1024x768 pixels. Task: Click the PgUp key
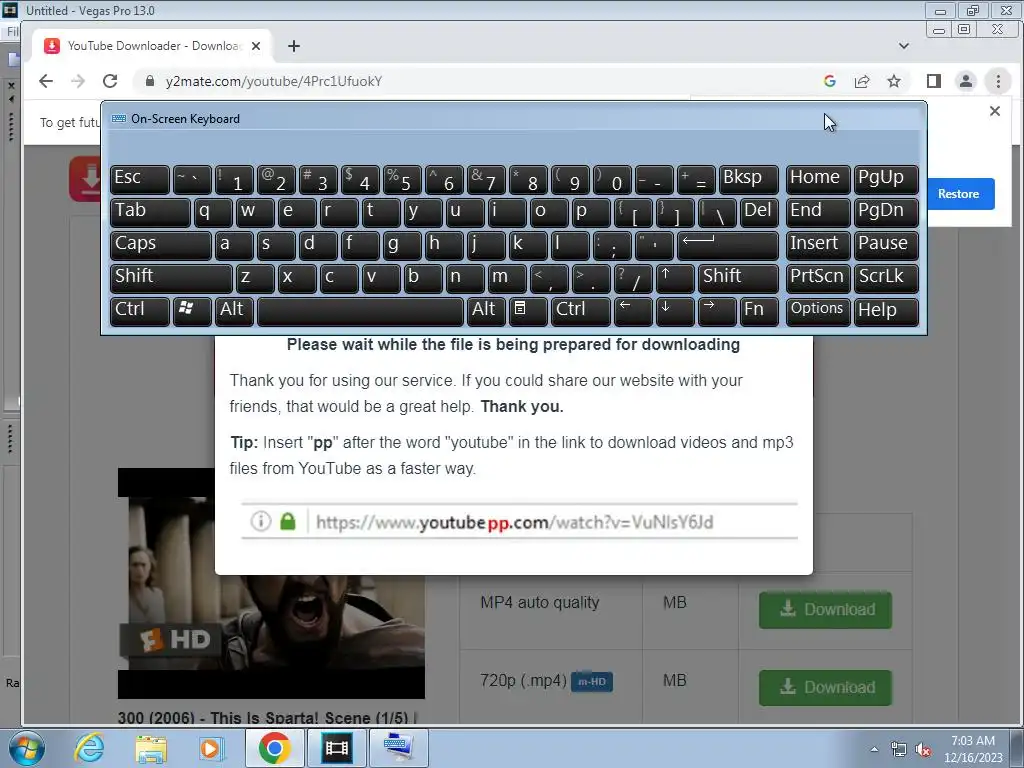[886, 179]
